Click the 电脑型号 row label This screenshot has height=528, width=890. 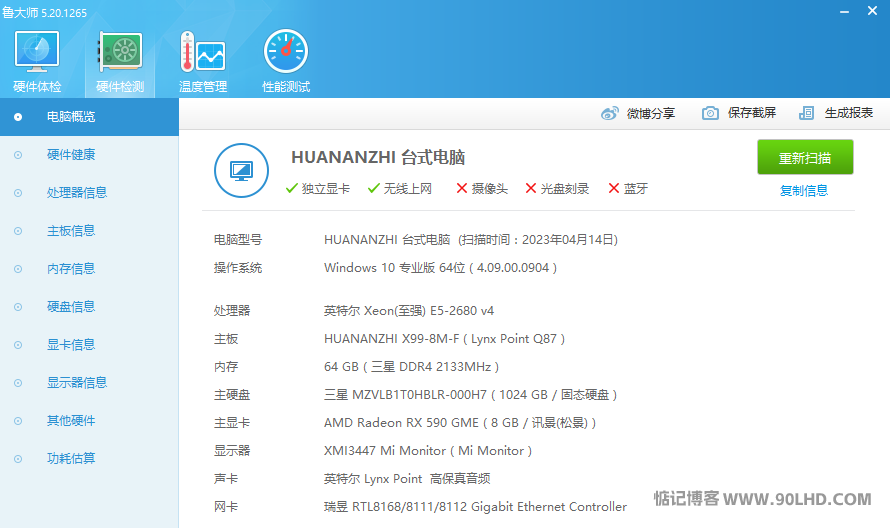[x=238, y=240]
